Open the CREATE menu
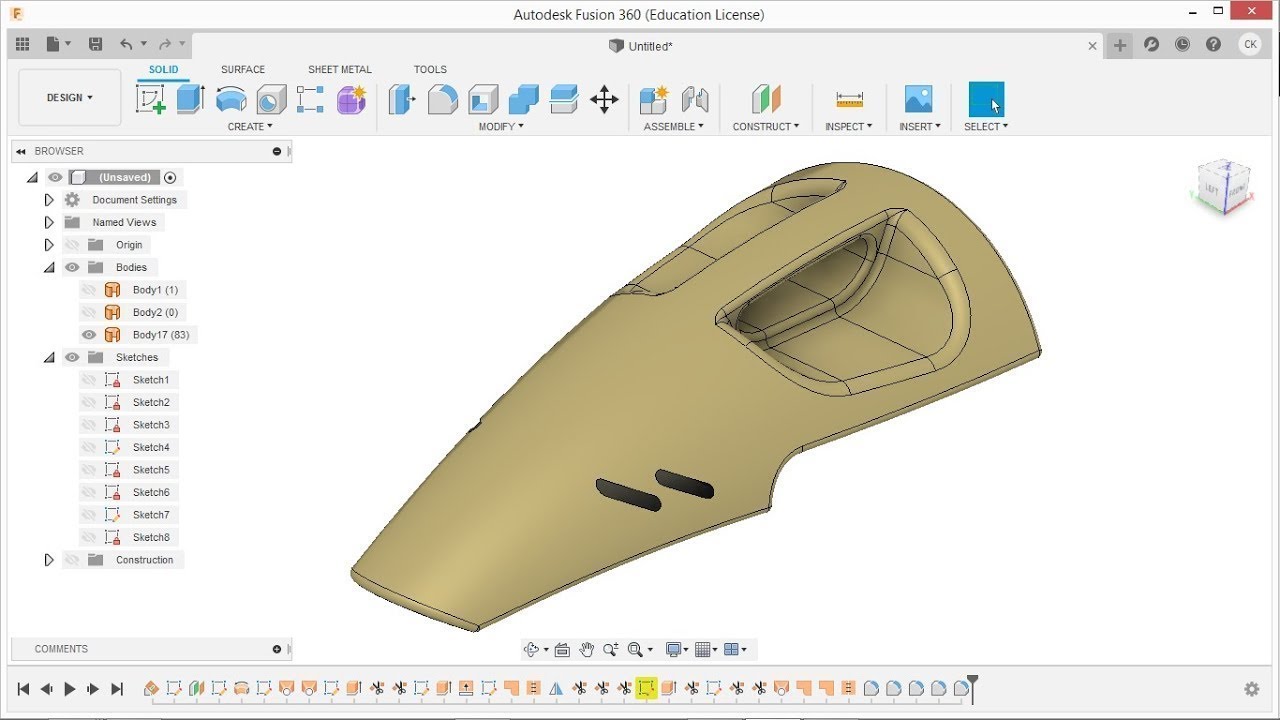 pyautogui.click(x=250, y=127)
